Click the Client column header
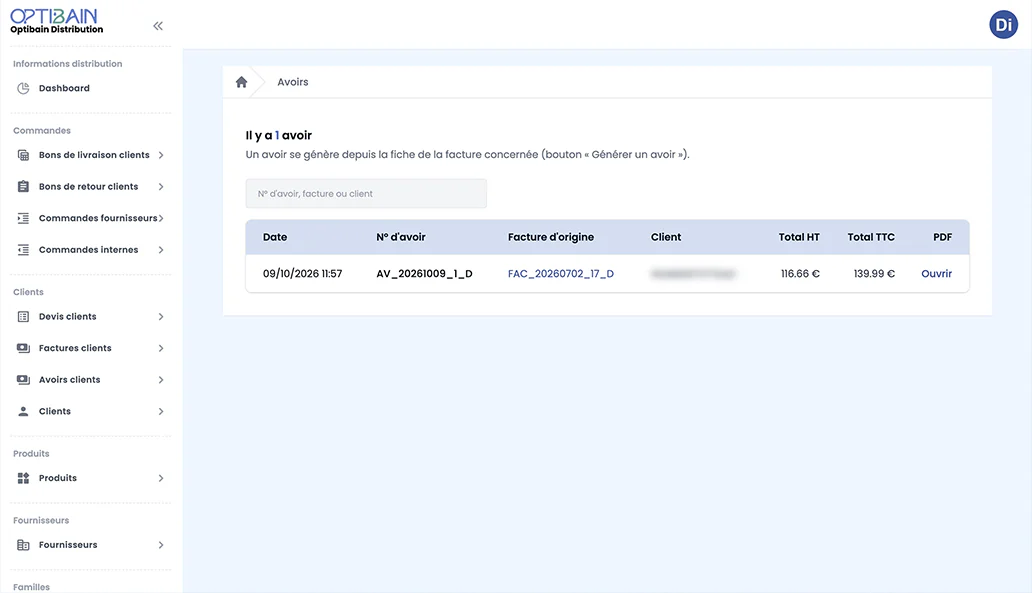This screenshot has width=1032, height=593. 666,237
